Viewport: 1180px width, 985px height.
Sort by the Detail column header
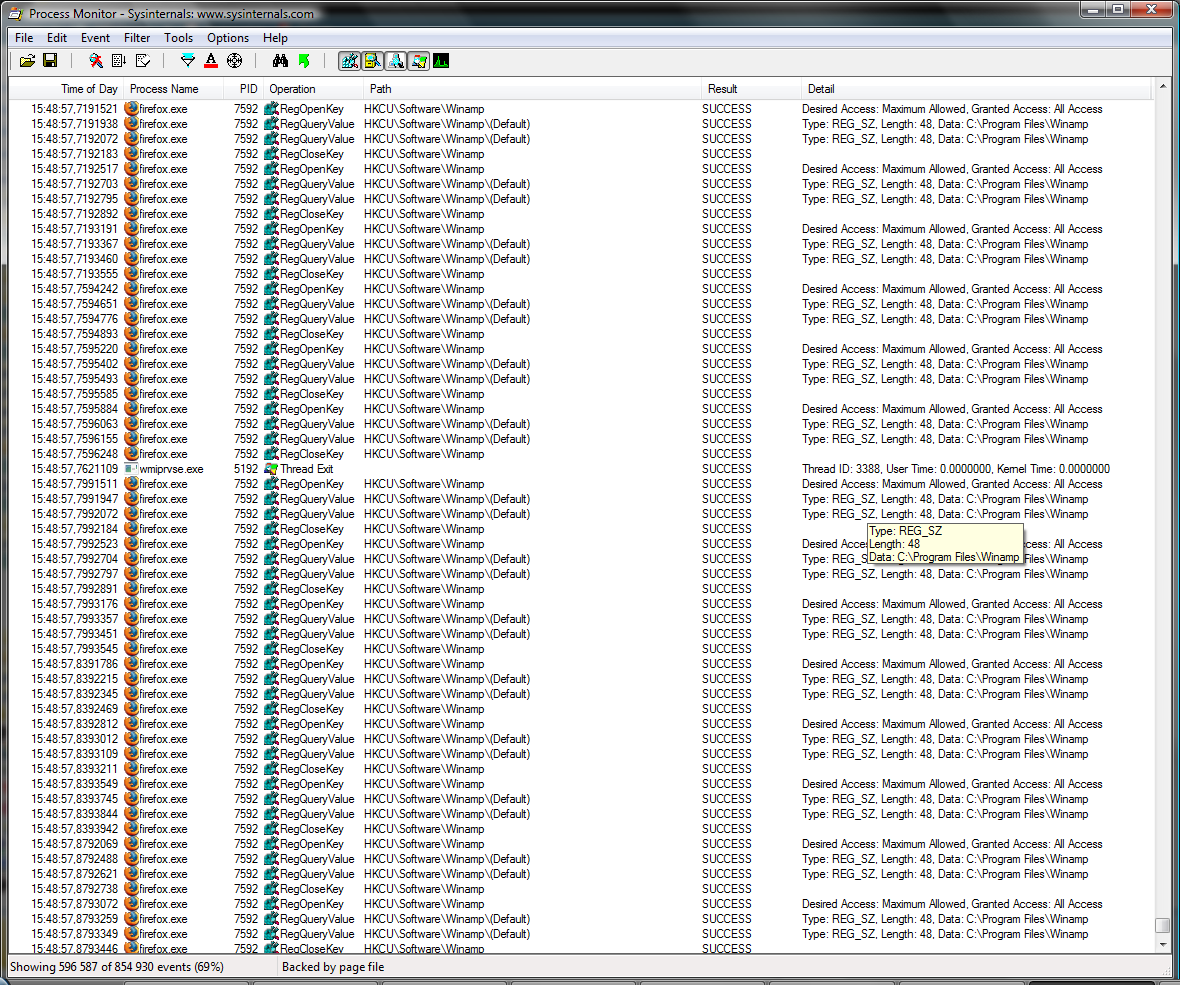click(976, 89)
